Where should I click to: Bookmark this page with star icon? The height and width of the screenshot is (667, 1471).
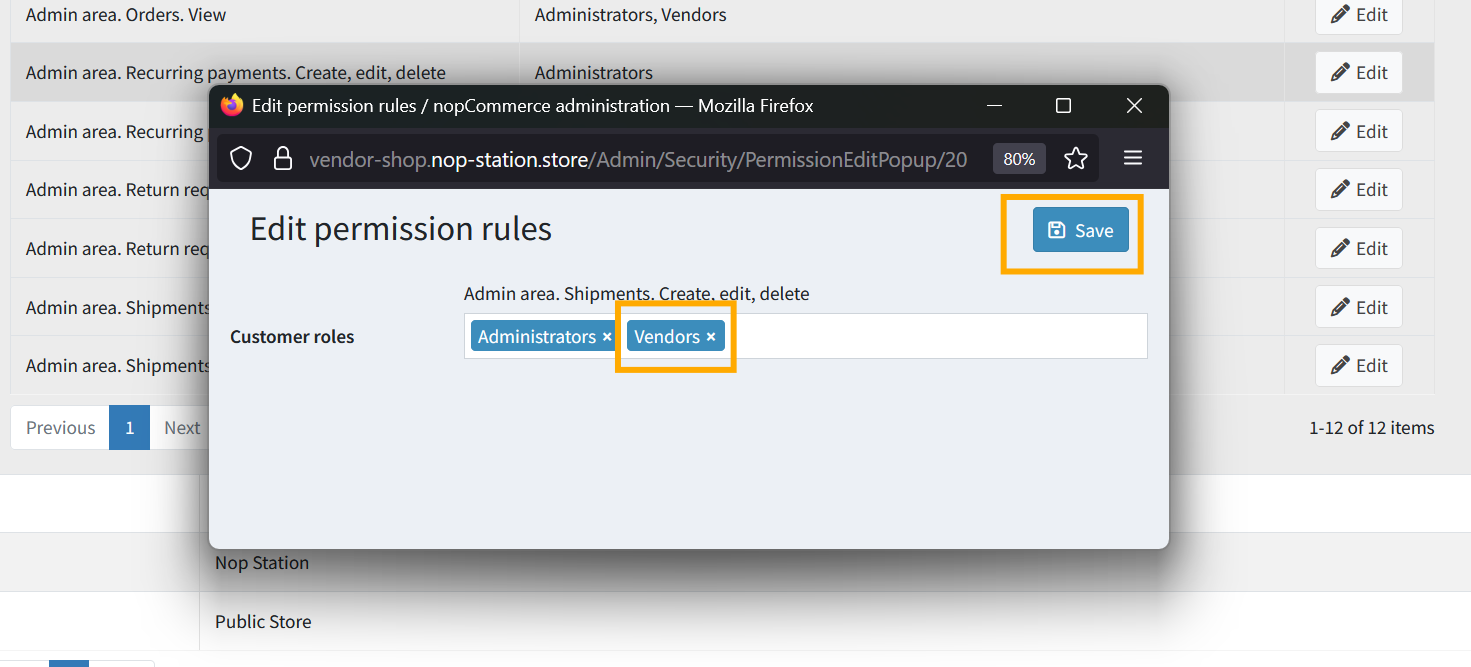pos(1076,158)
